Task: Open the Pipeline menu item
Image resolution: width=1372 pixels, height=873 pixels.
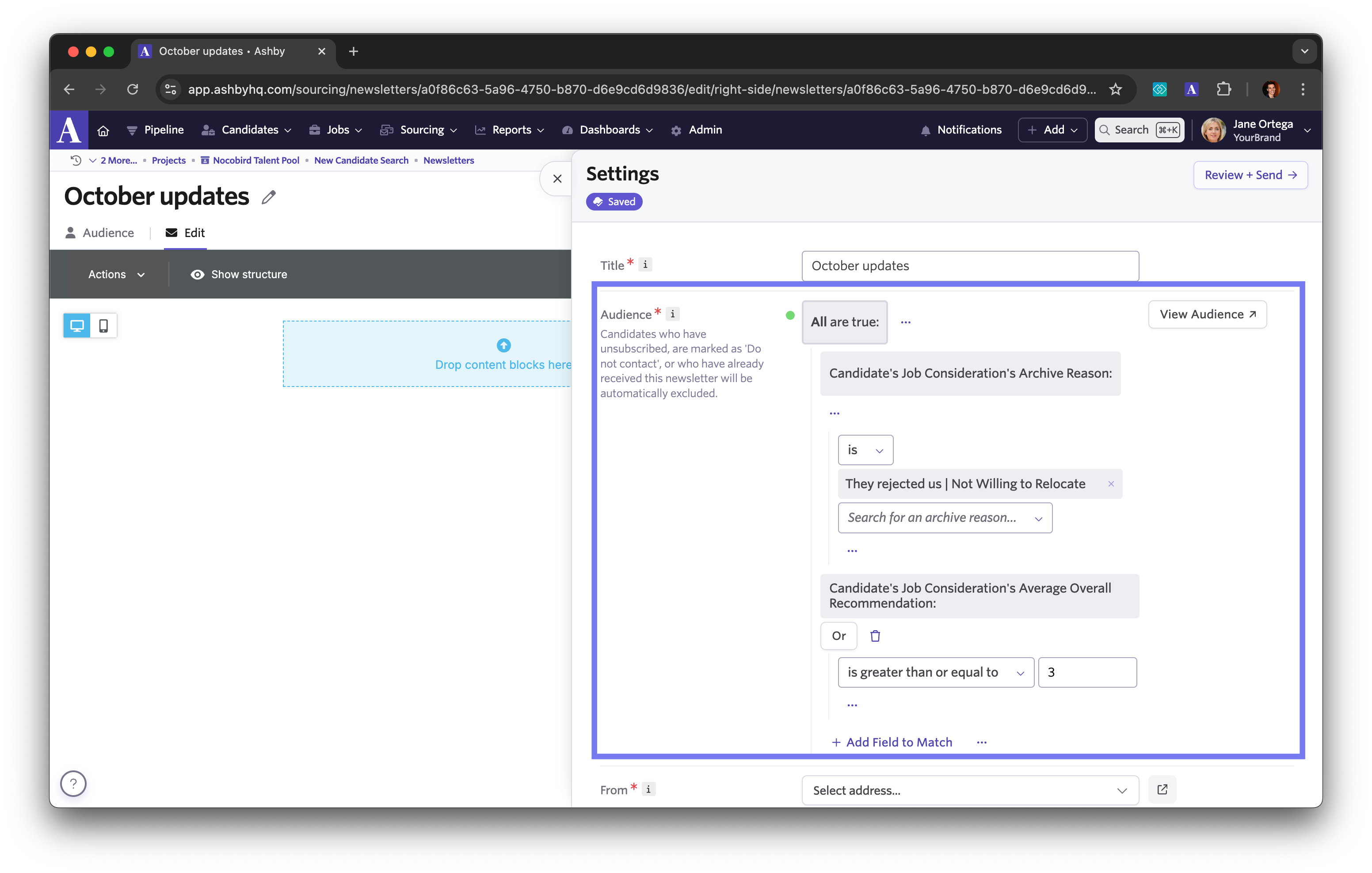Action: tap(155, 130)
